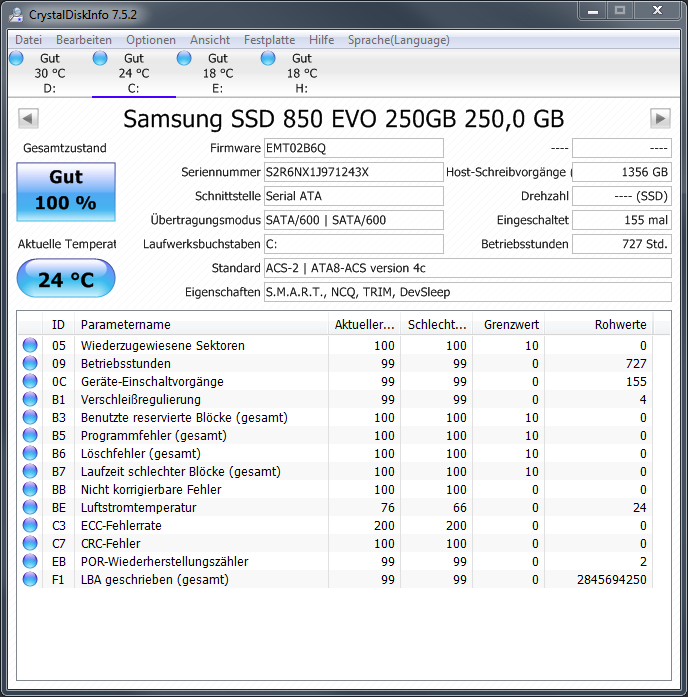
Task: Click the Aktueller... column header
Action: (x=364, y=324)
